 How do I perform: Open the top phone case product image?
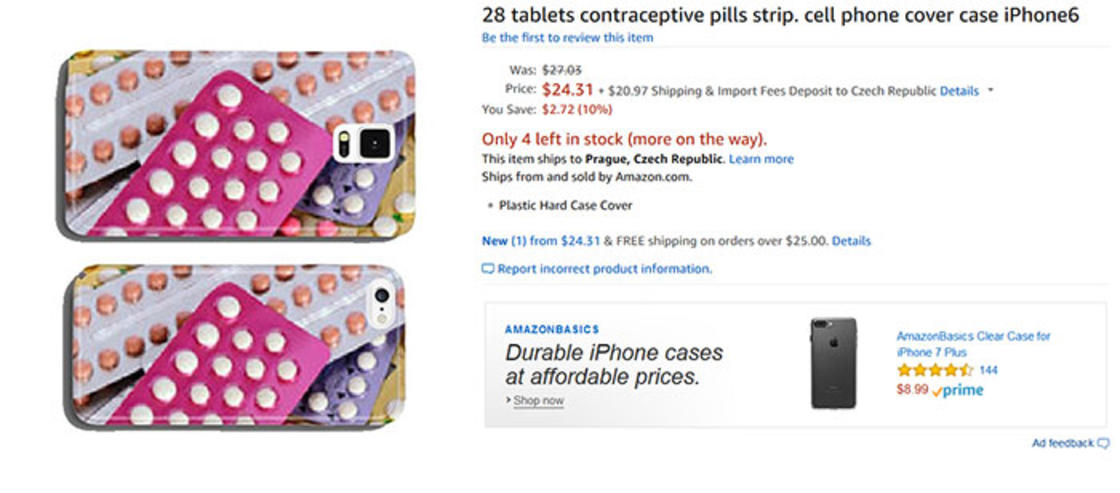236,145
